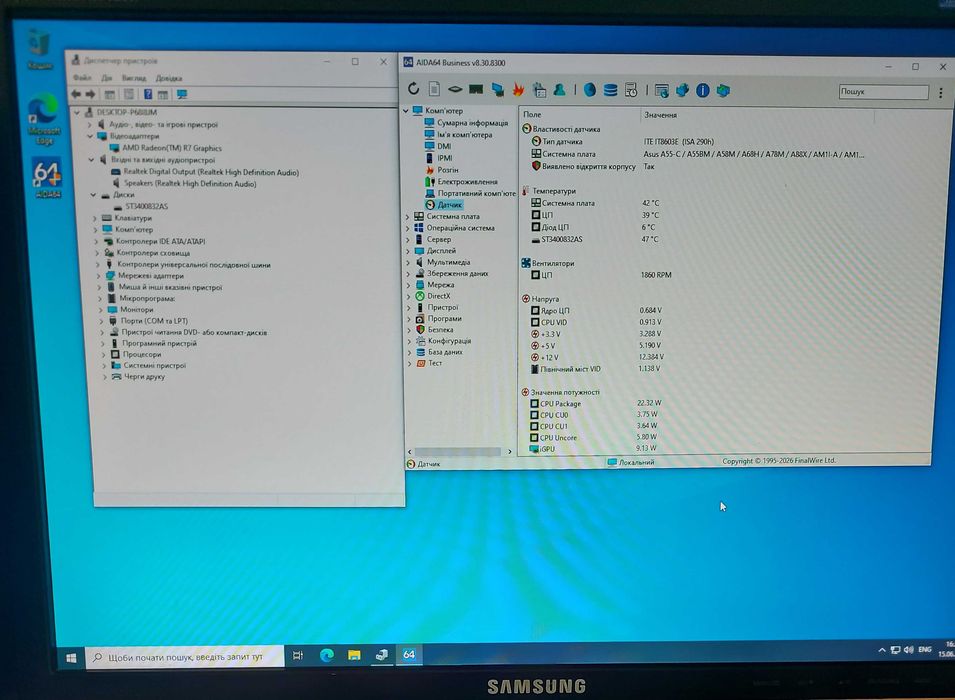Open the Recycle Bin desktop icon

pos(40,50)
